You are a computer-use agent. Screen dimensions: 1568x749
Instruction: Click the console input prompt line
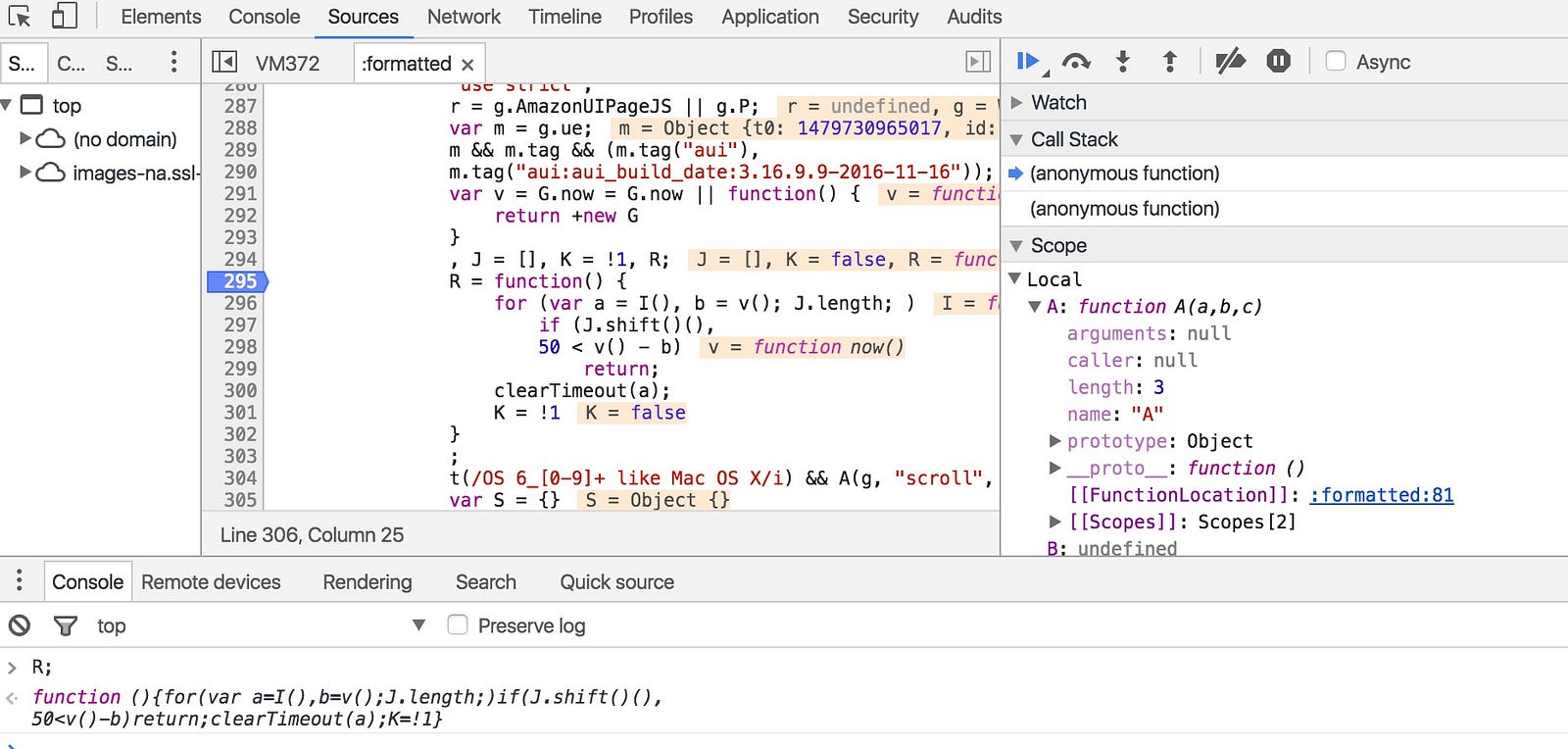(x=784, y=743)
